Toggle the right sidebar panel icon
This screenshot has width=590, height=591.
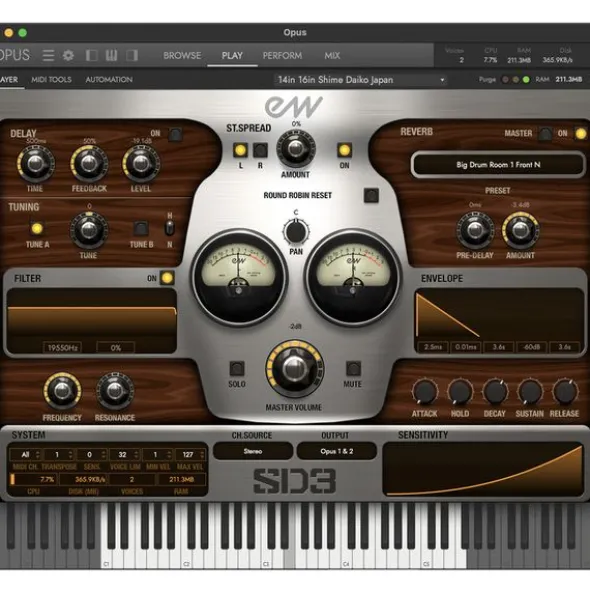[132, 55]
